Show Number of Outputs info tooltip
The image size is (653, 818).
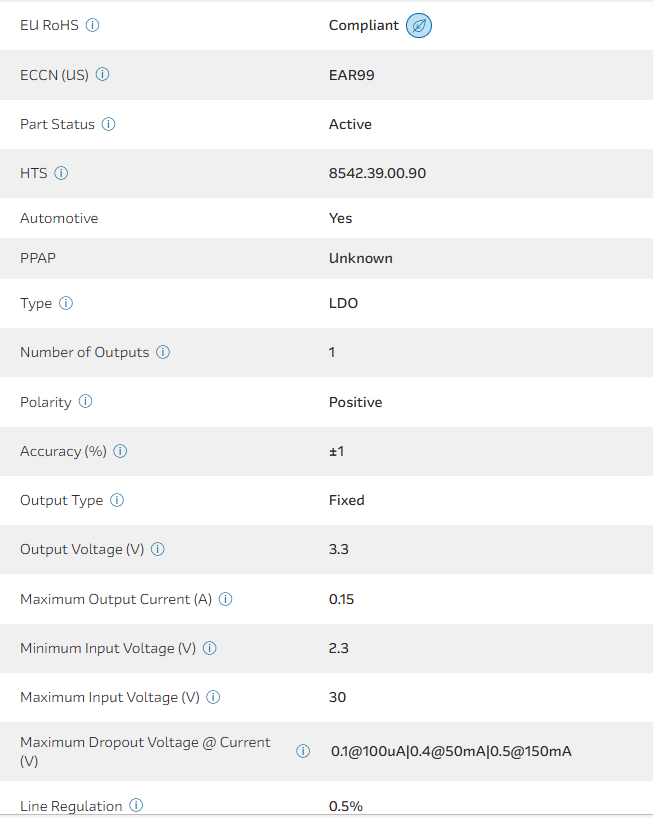tap(163, 352)
